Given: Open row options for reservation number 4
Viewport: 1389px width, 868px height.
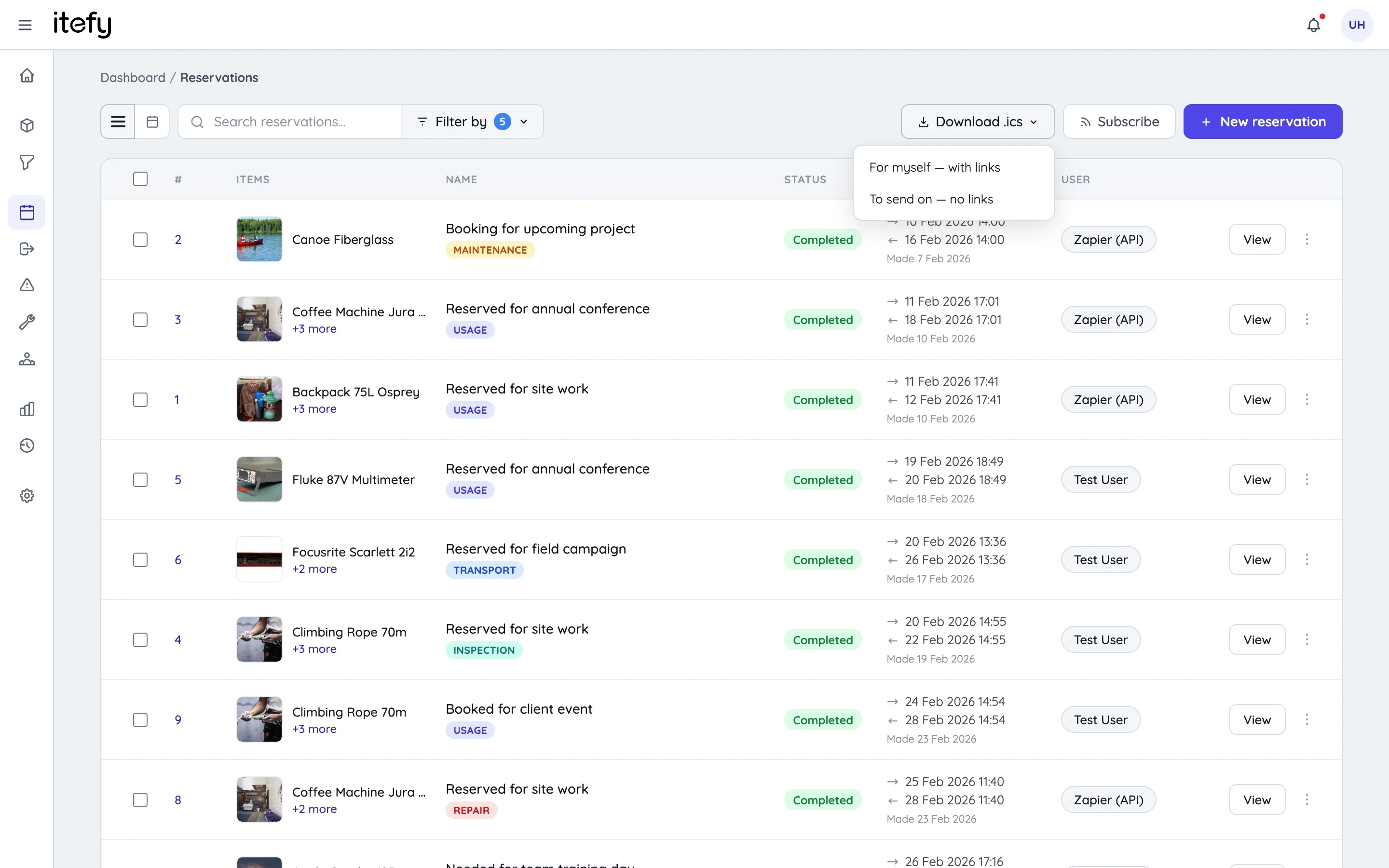Looking at the screenshot, I should [x=1307, y=639].
